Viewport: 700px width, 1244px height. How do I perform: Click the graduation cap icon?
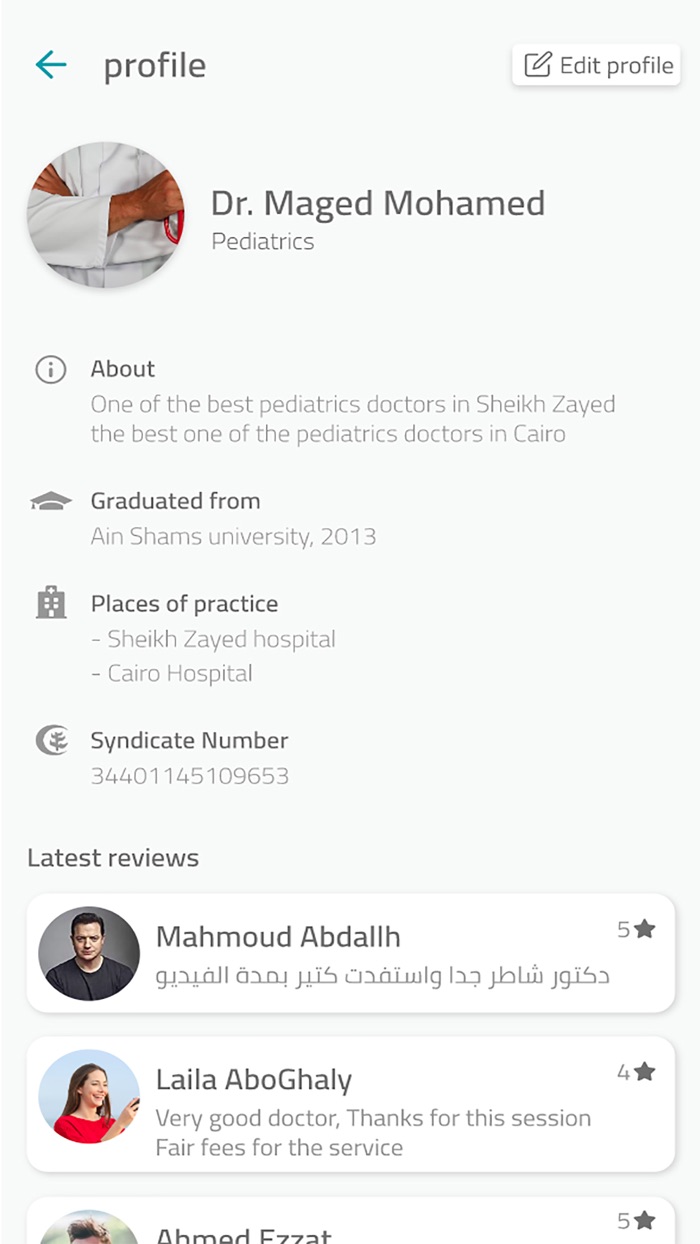tap(50, 501)
